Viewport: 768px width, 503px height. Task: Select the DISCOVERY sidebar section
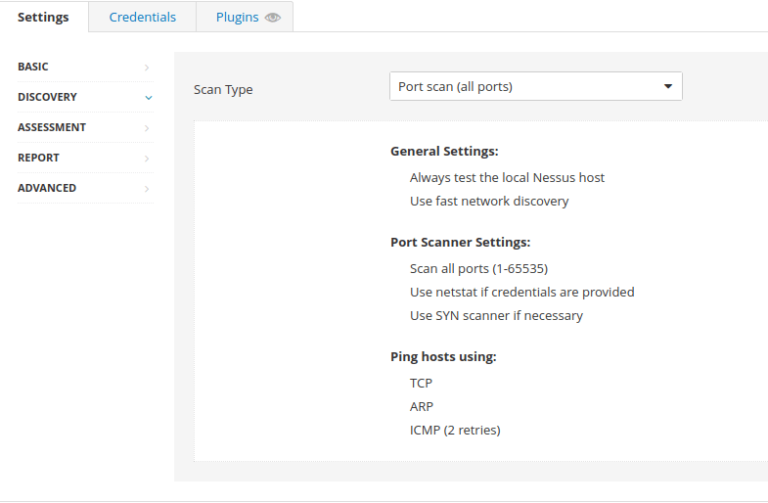click(x=47, y=97)
